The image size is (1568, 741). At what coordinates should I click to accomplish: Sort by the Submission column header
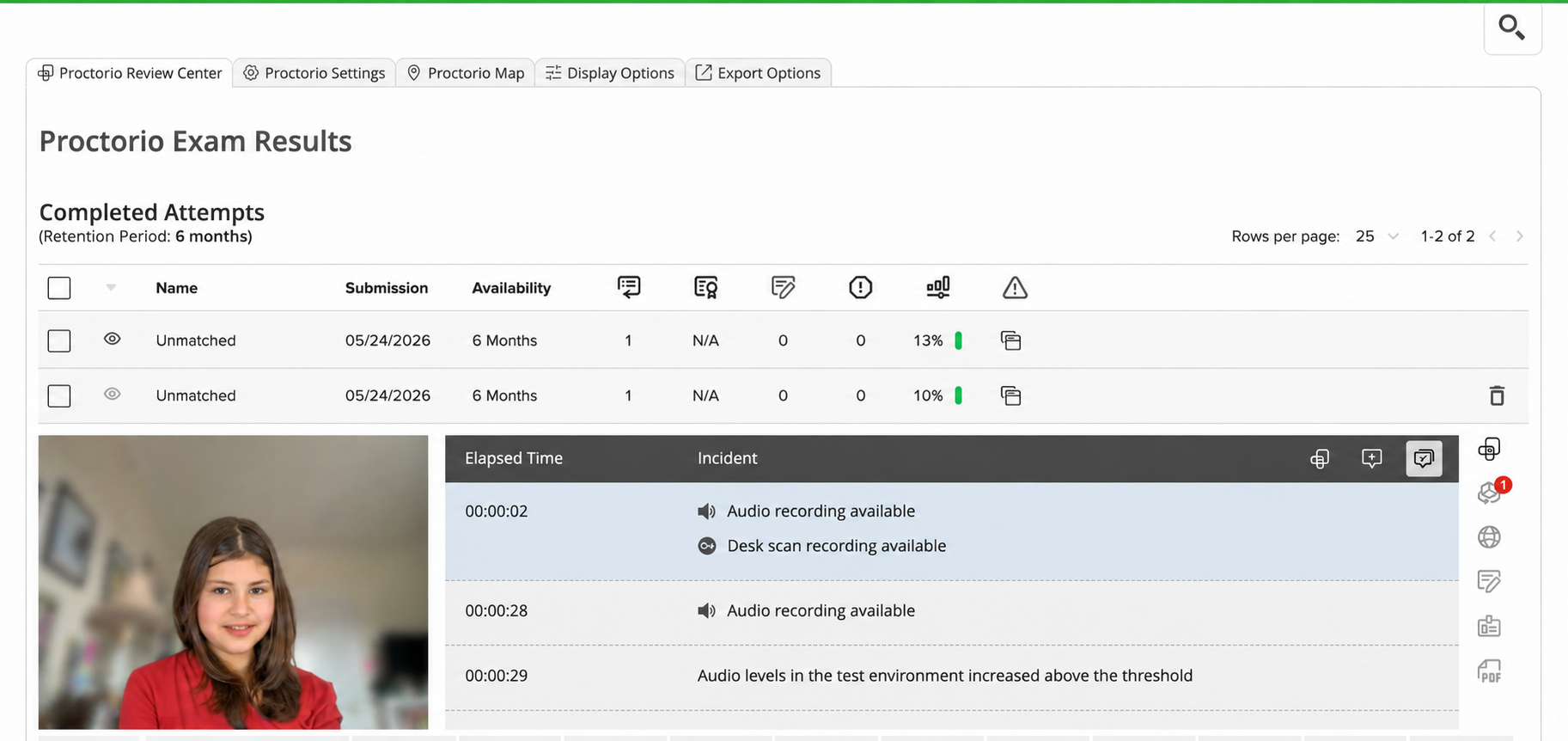pyautogui.click(x=387, y=288)
